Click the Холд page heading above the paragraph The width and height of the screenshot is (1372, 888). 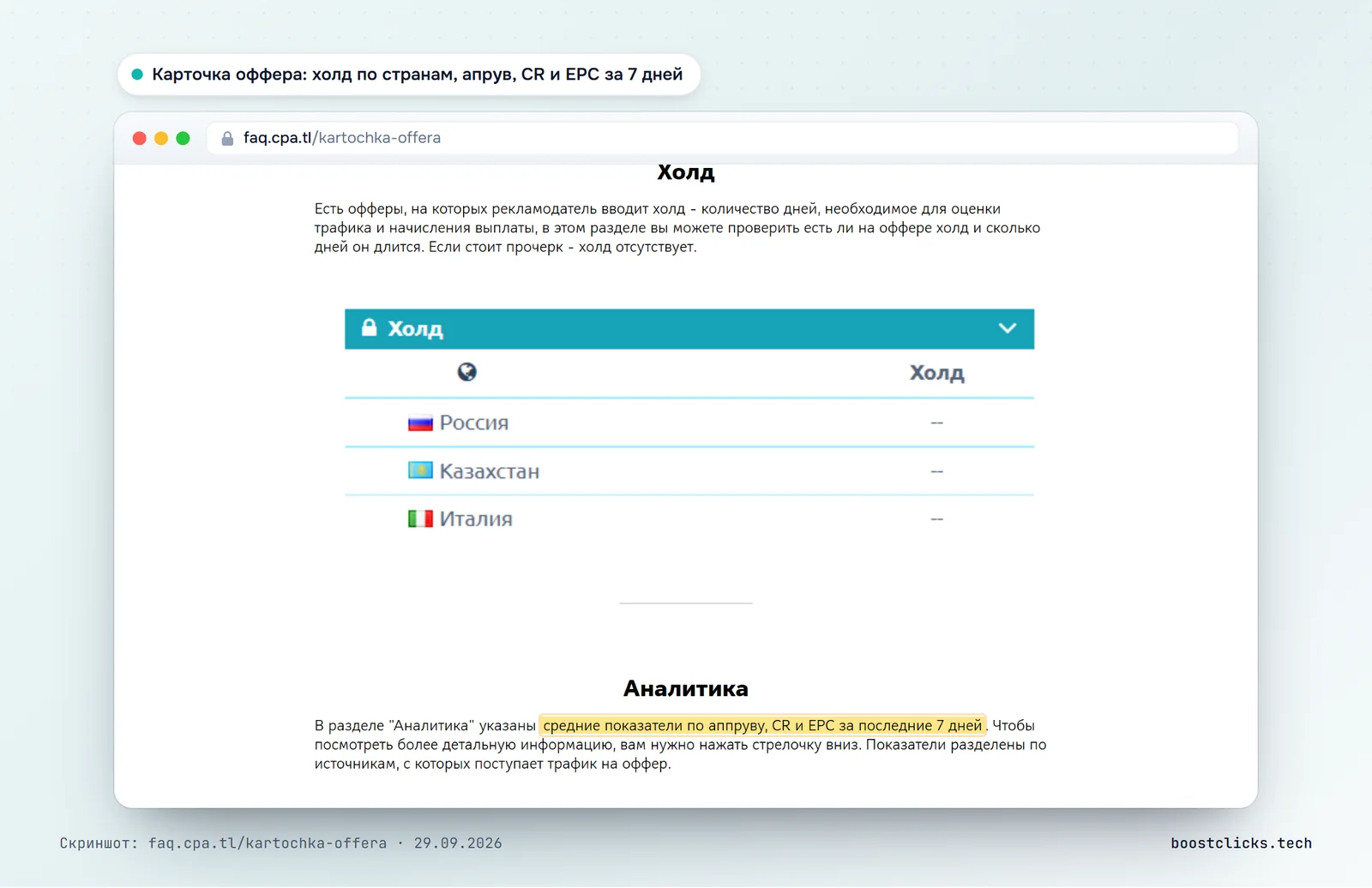pos(686,172)
